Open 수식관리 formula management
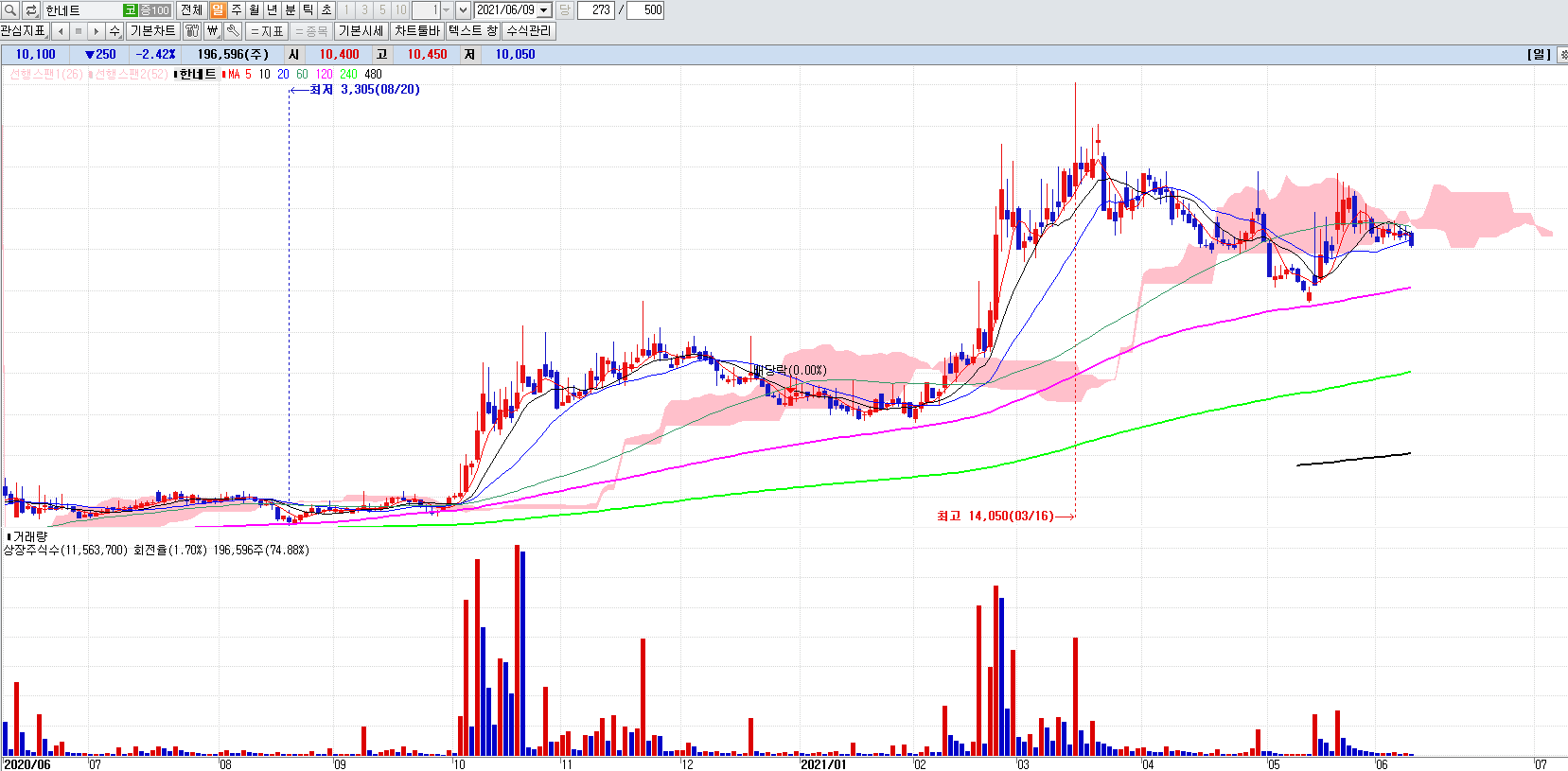Viewport: 1568px width, 771px height. pos(528,31)
